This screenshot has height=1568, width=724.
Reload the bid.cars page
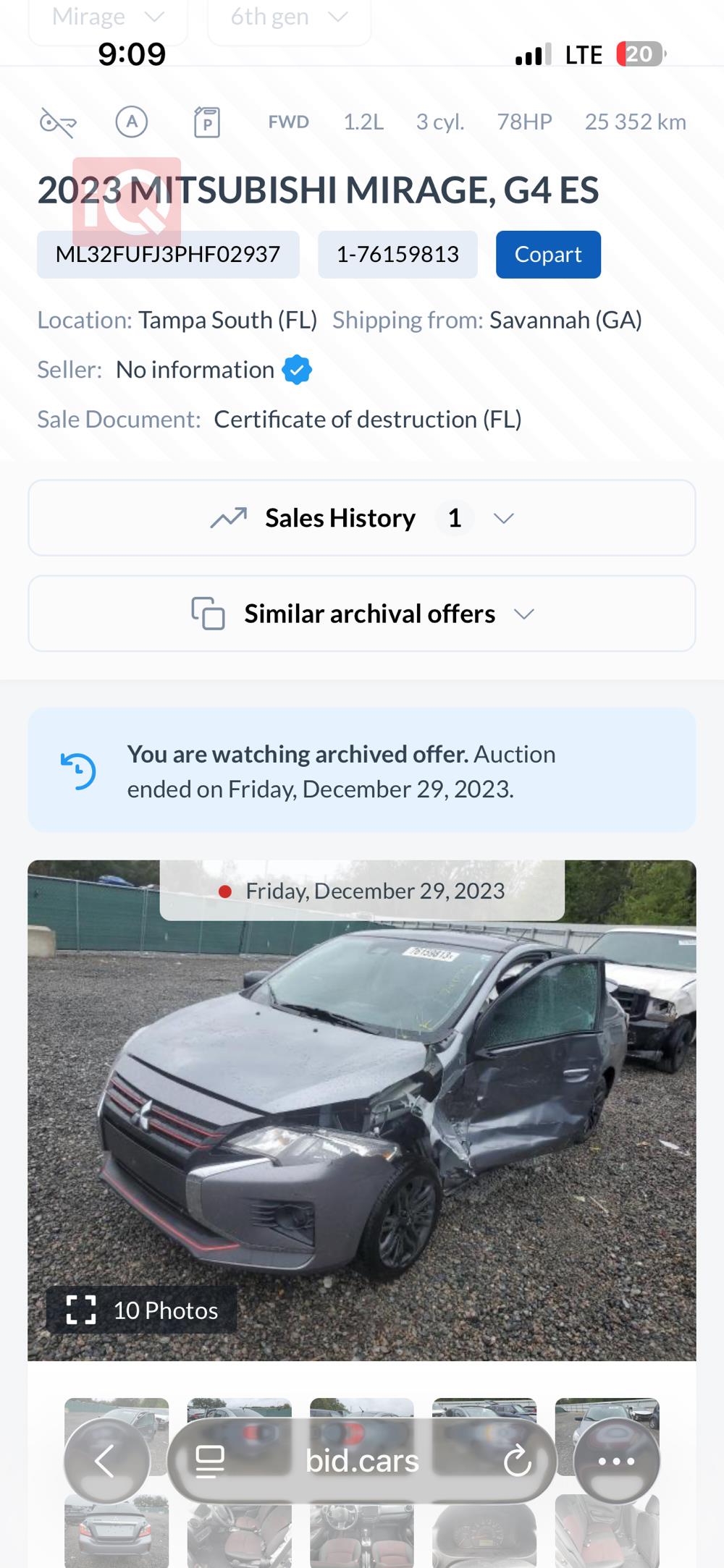click(x=517, y=1460)
